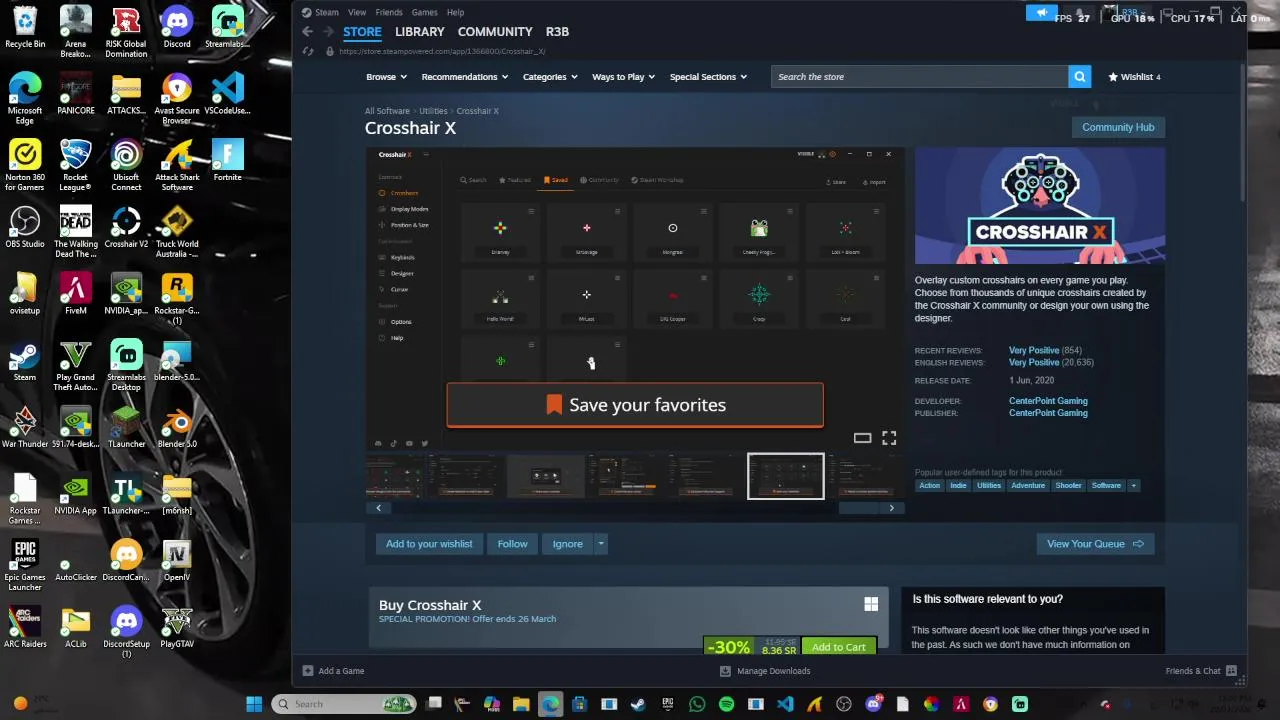Launch War Thunder desktop icon
The image size is (1280, 720).
[x=25, y=428]
